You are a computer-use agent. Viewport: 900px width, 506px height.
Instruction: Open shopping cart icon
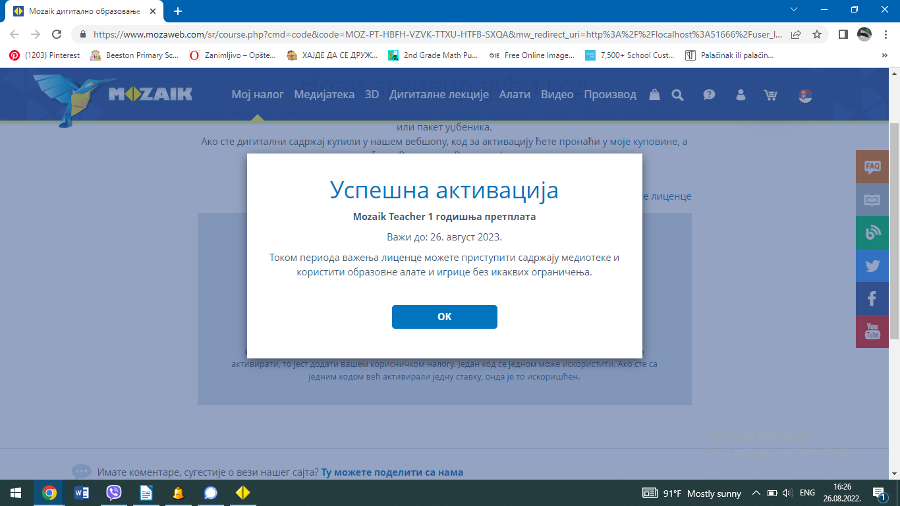pyautogui.click(x=770, y=95)
